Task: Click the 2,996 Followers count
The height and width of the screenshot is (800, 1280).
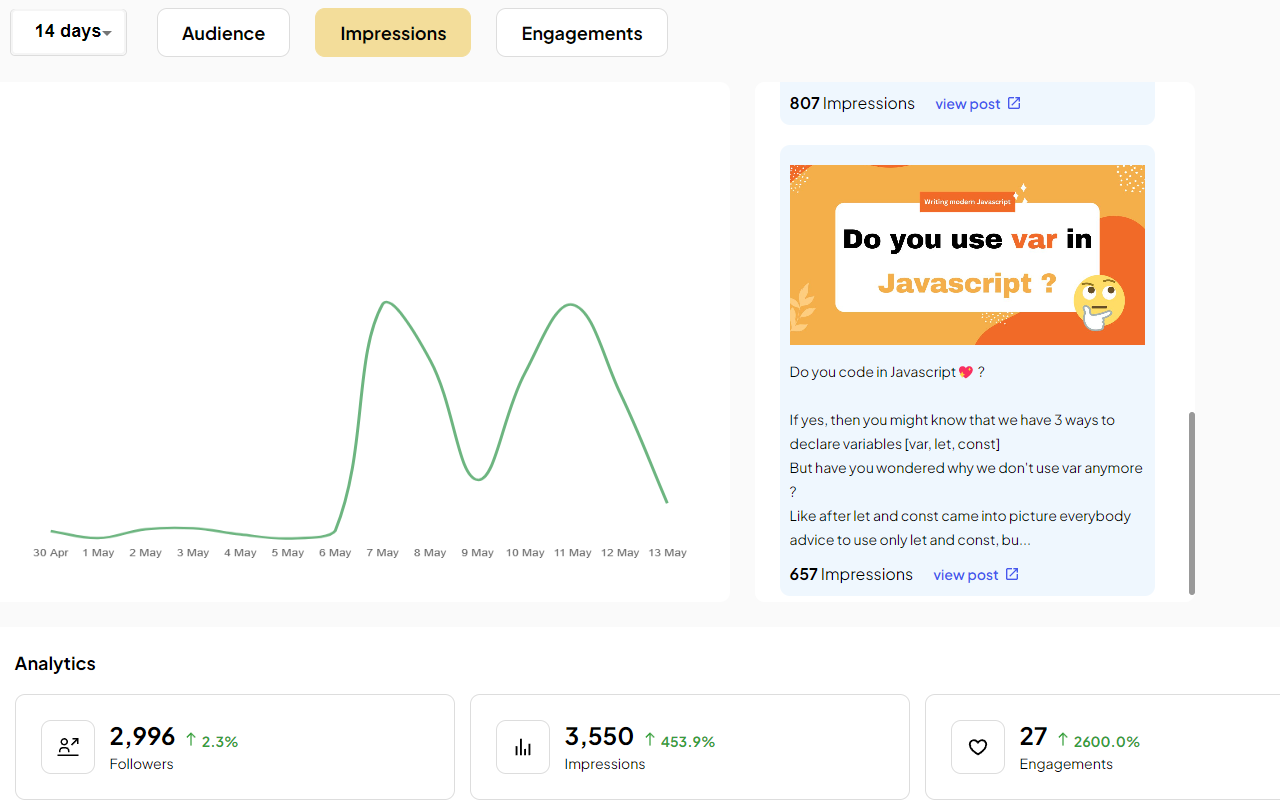Action: (x=142, y=737)
